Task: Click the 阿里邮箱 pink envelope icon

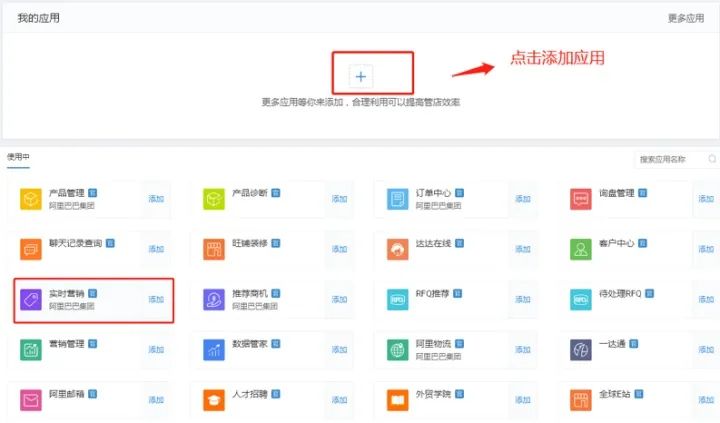Action: [31, 400]
